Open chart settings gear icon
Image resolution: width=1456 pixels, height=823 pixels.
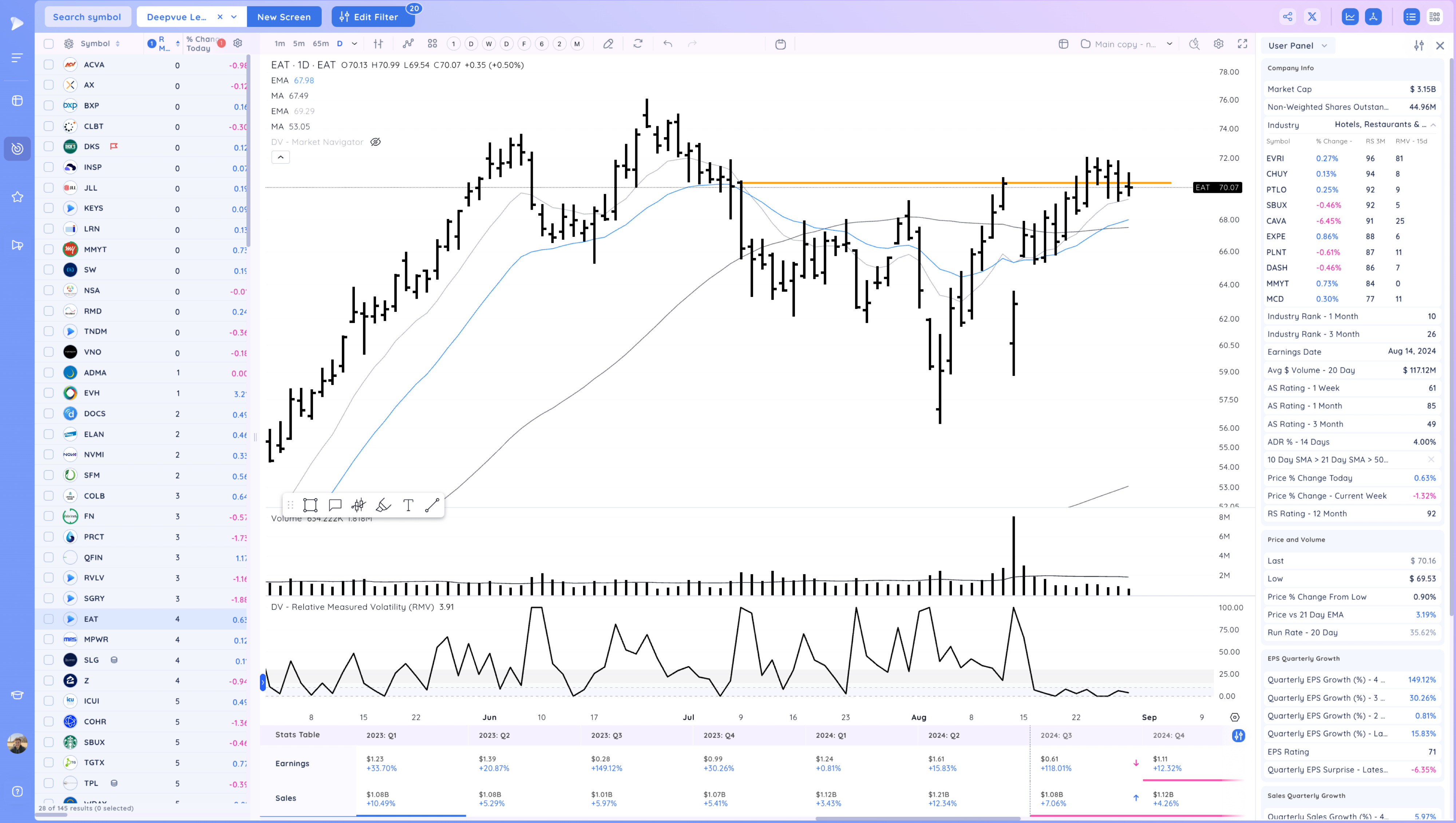point(1219,44)
